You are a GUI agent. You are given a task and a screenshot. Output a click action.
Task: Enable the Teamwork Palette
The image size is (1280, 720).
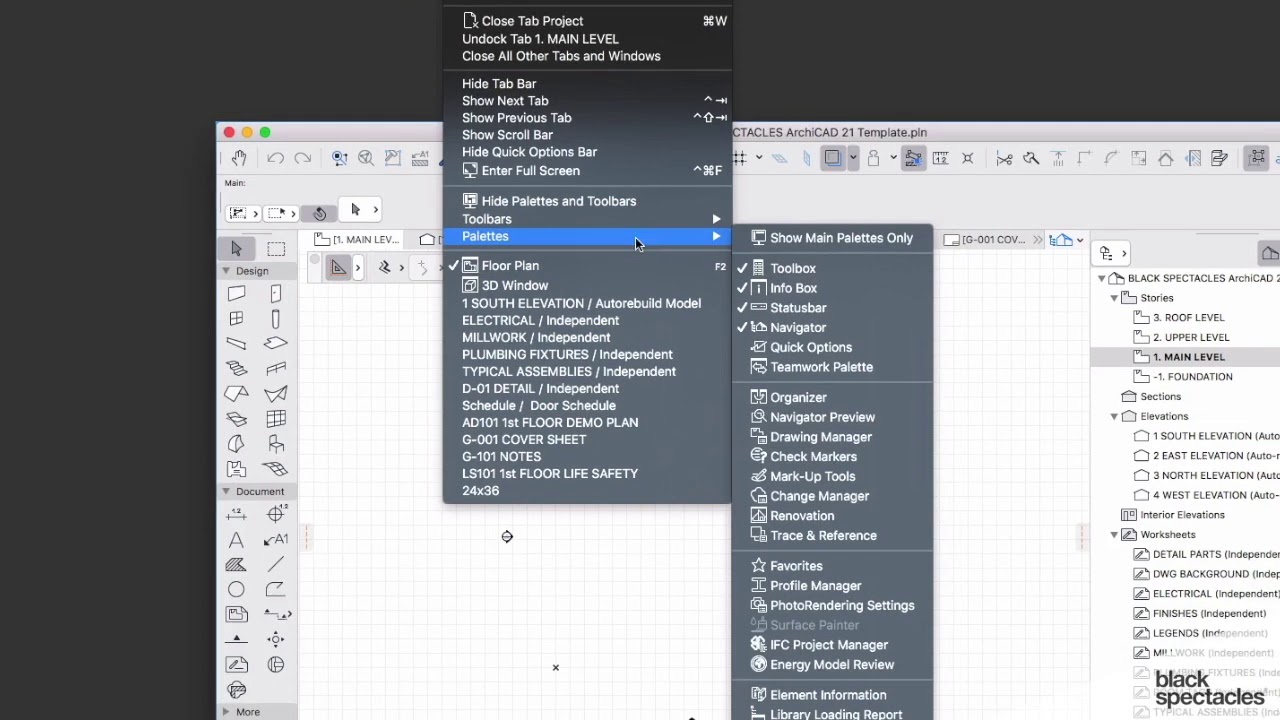pyautogui.click(x=821, y=367)
